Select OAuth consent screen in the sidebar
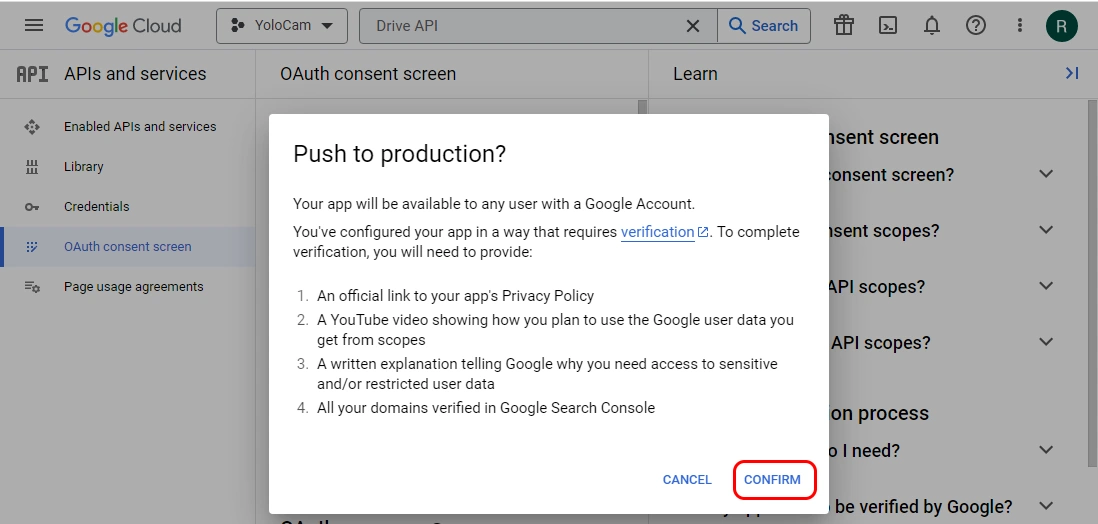 [x=127, y=247]
